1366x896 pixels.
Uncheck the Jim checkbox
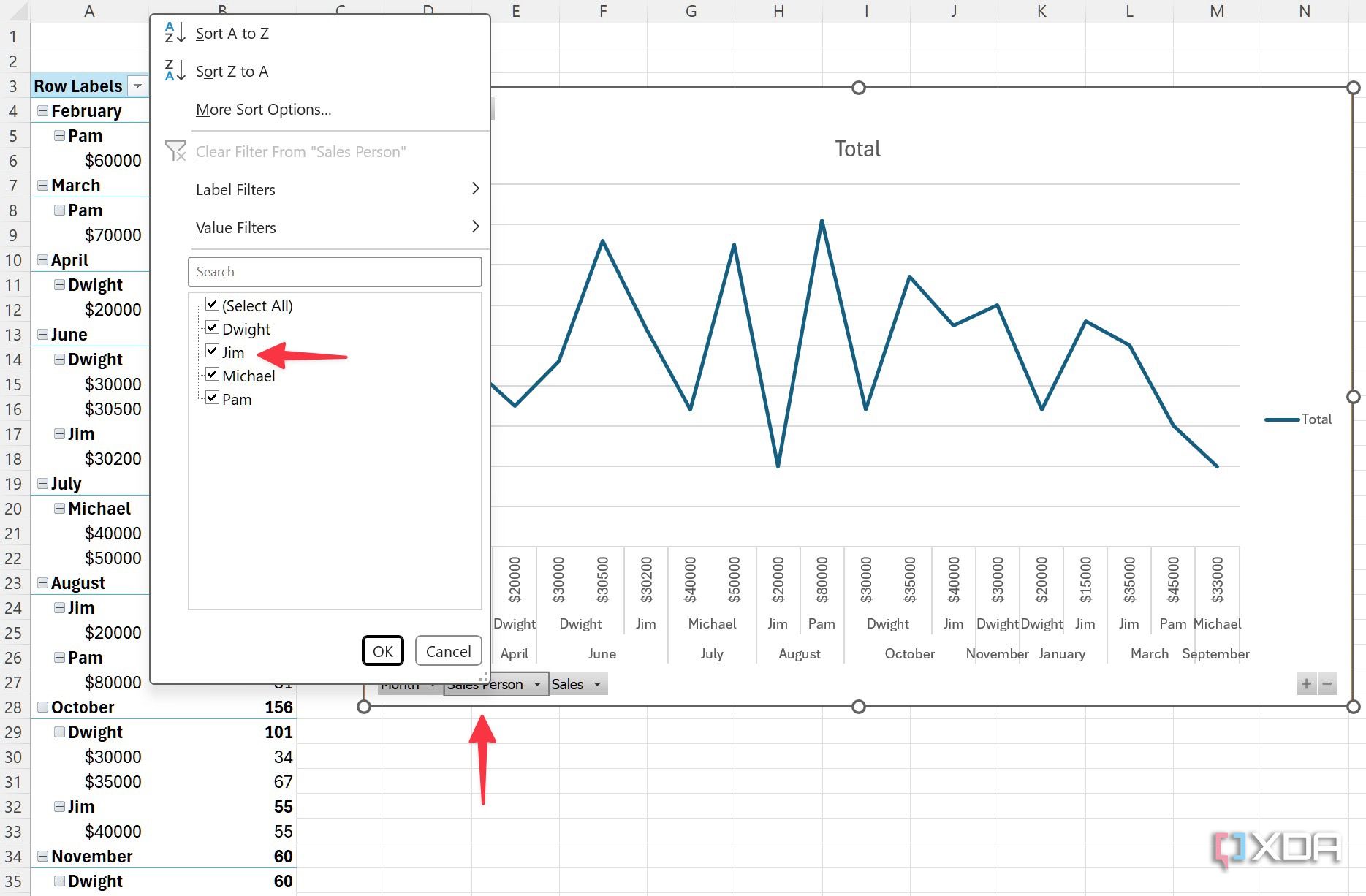[x=212, y=351]
